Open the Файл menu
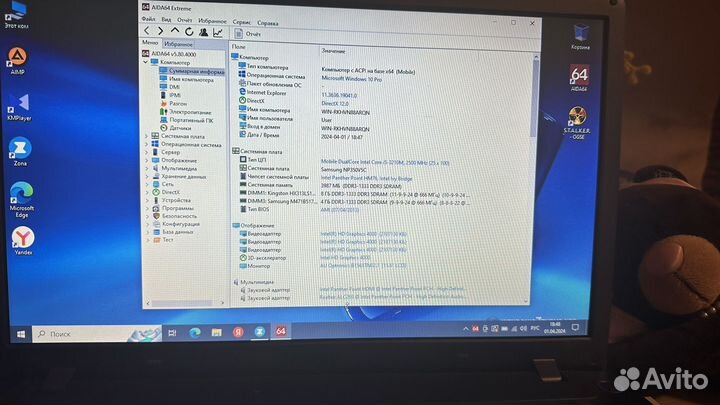The height and width of the screenshot is (405, 720). click(148, 19)
